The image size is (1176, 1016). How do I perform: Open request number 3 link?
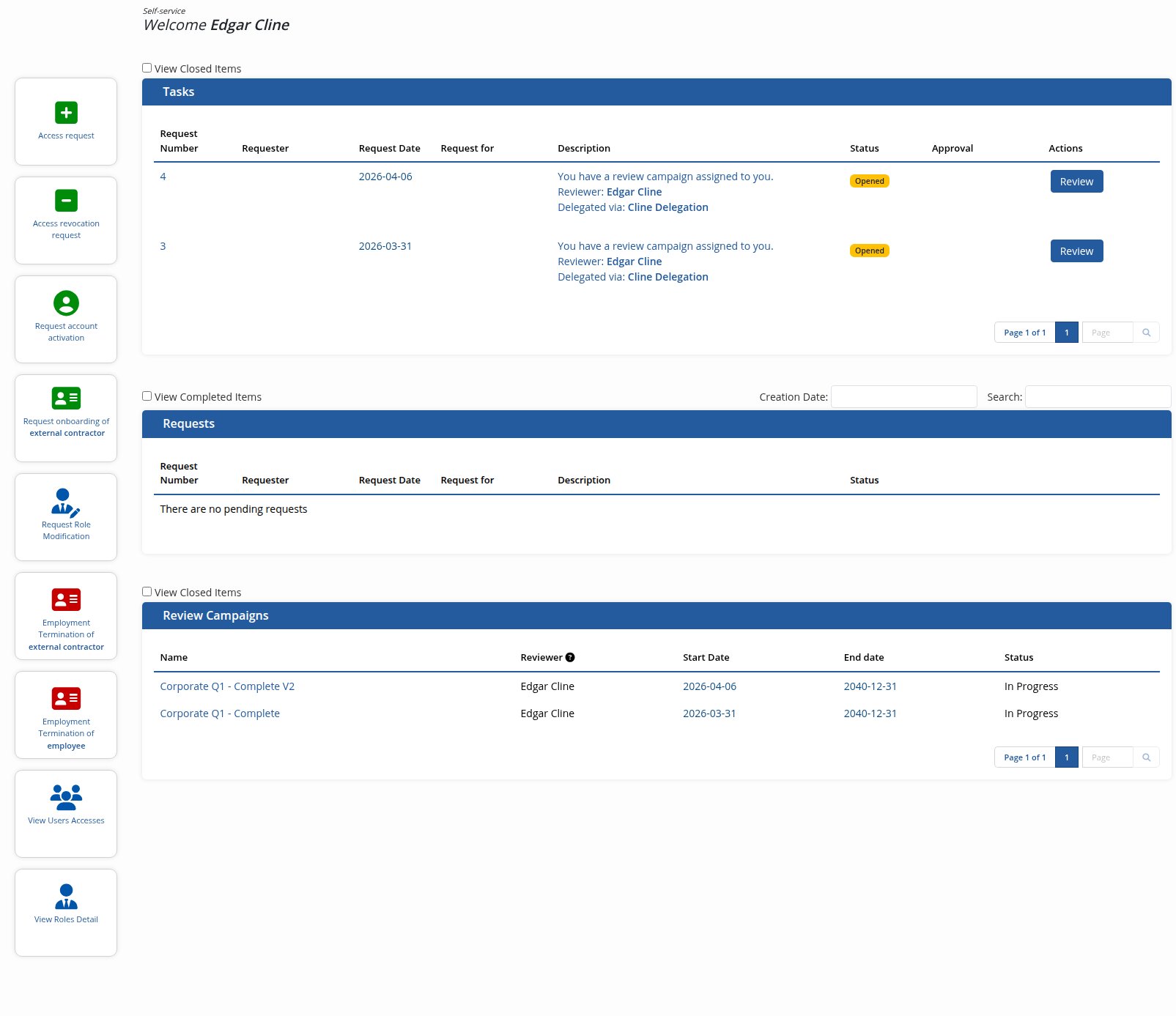pyautogui.click(x=163, y=246)
